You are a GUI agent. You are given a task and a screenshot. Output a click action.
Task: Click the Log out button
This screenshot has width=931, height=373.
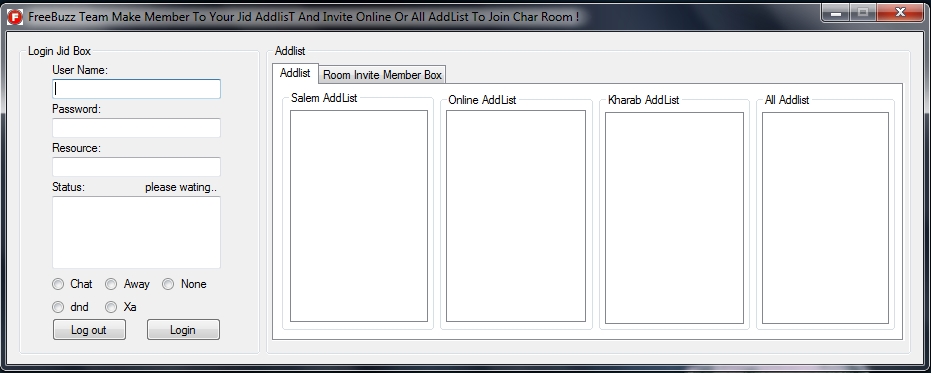click(89, 330)
